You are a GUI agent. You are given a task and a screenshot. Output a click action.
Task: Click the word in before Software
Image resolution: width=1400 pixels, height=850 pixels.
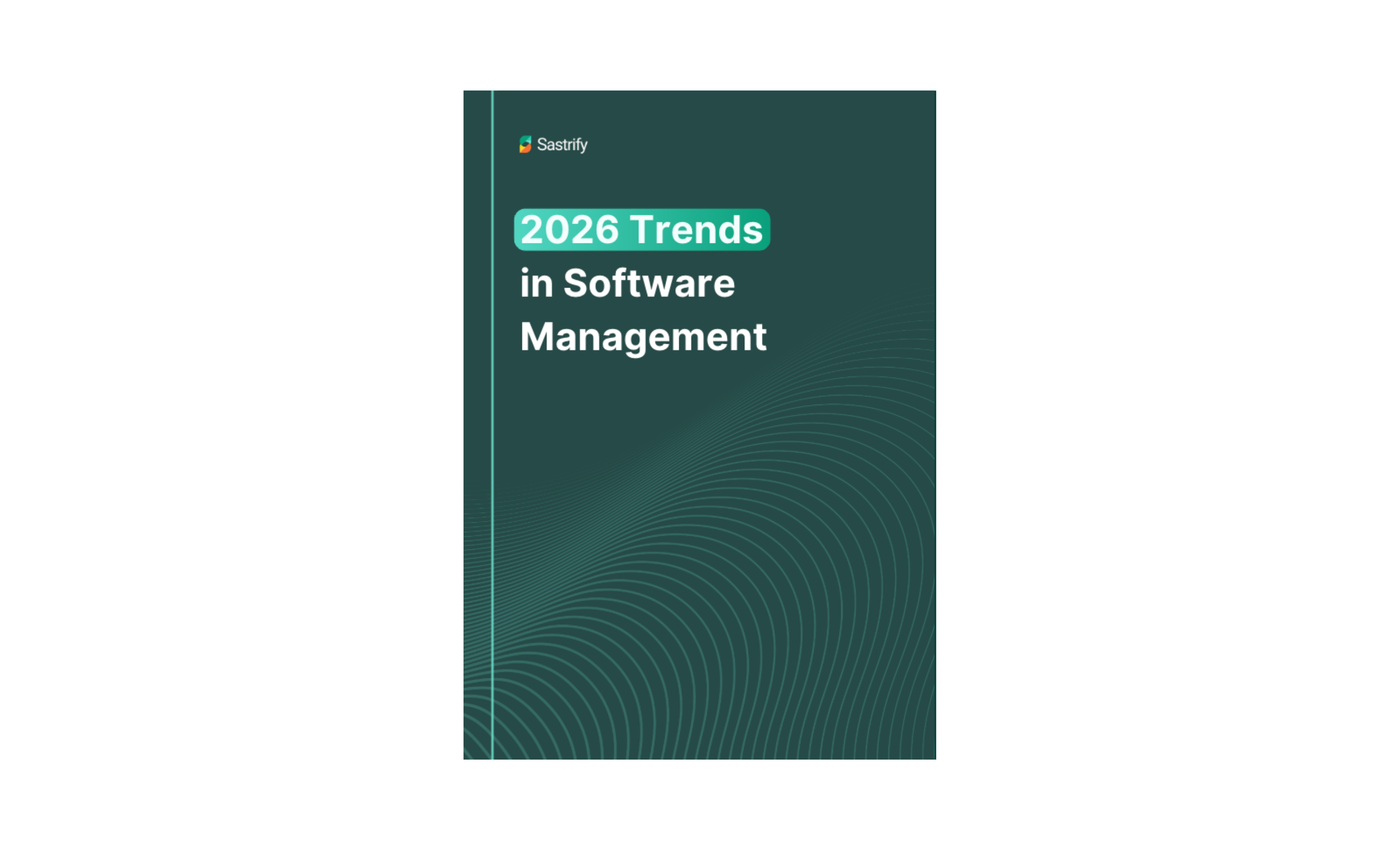click(536, 283)
